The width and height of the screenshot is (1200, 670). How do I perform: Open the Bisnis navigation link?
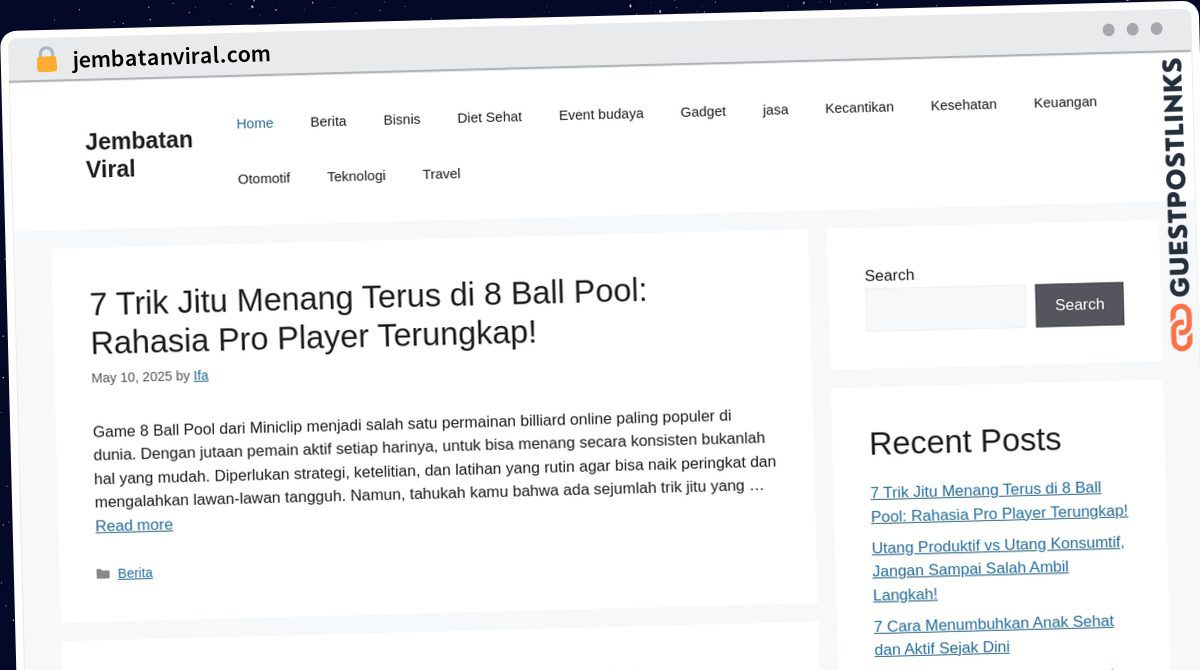point(402,119)
